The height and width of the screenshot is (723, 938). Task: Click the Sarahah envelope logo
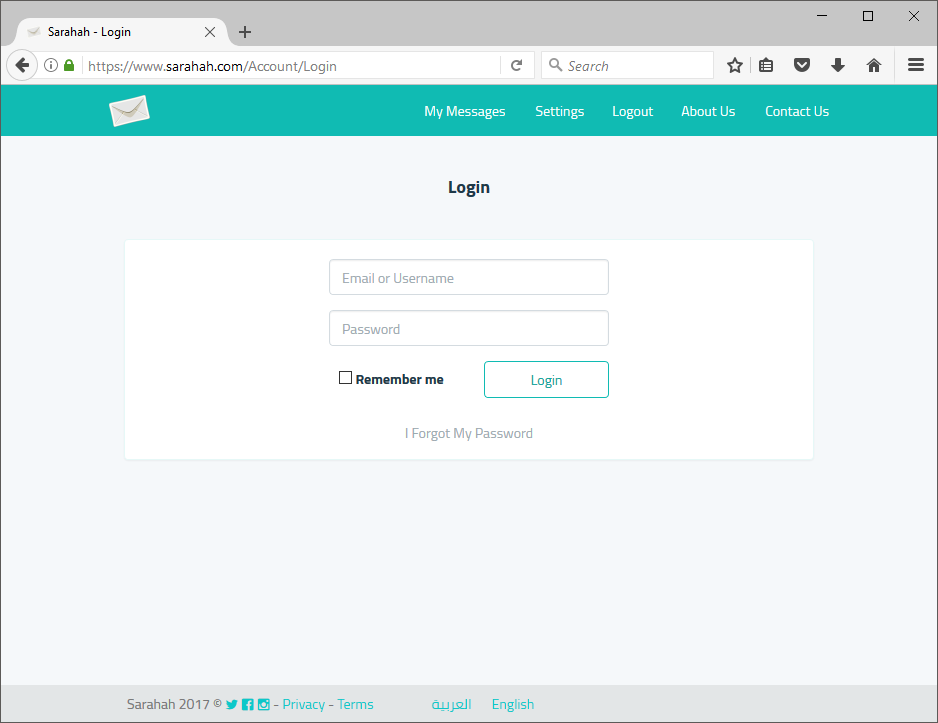(129, 110)
